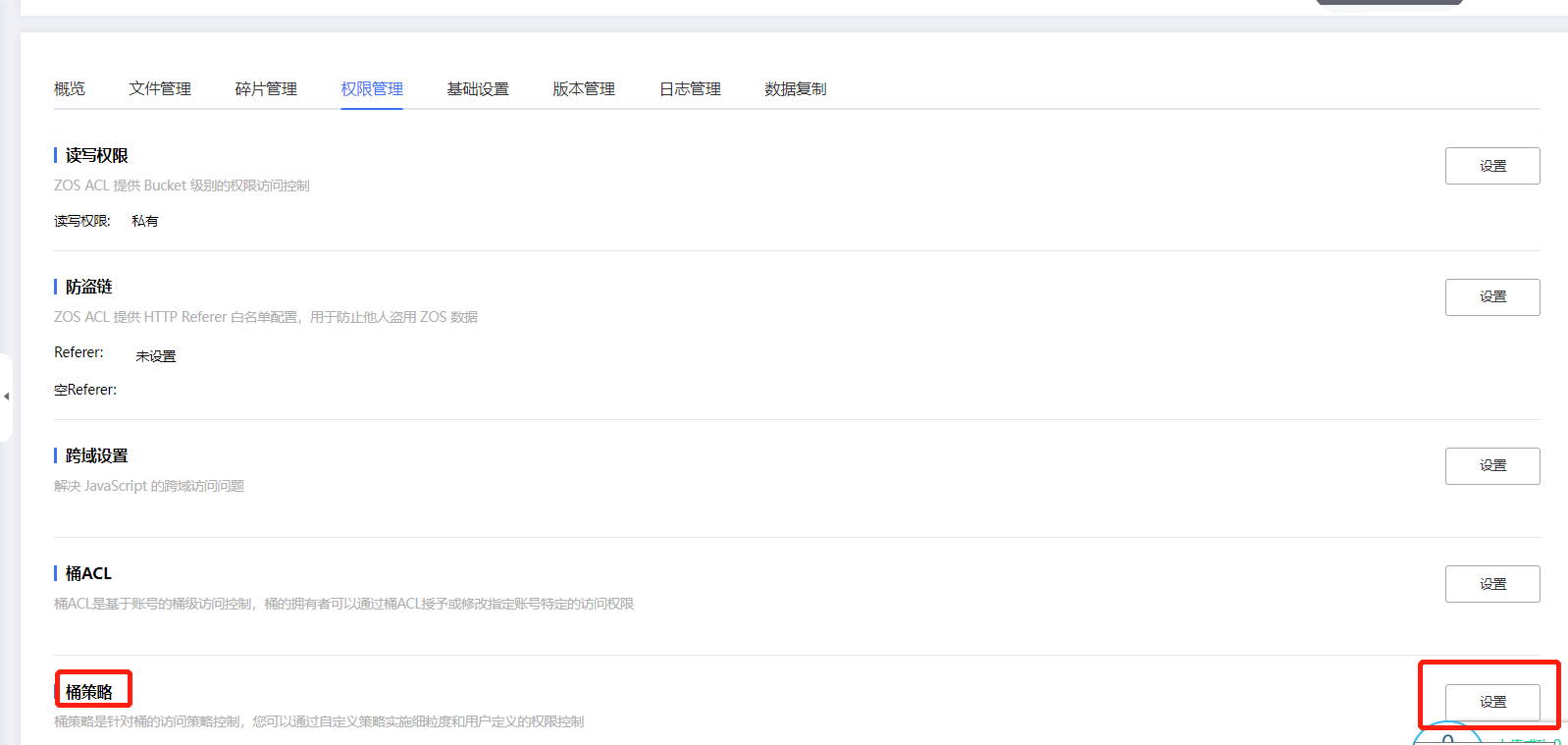The height and width of the screenshot is (745, 1568).
Task: Open the 数据复制 tab
Action: 795,89
